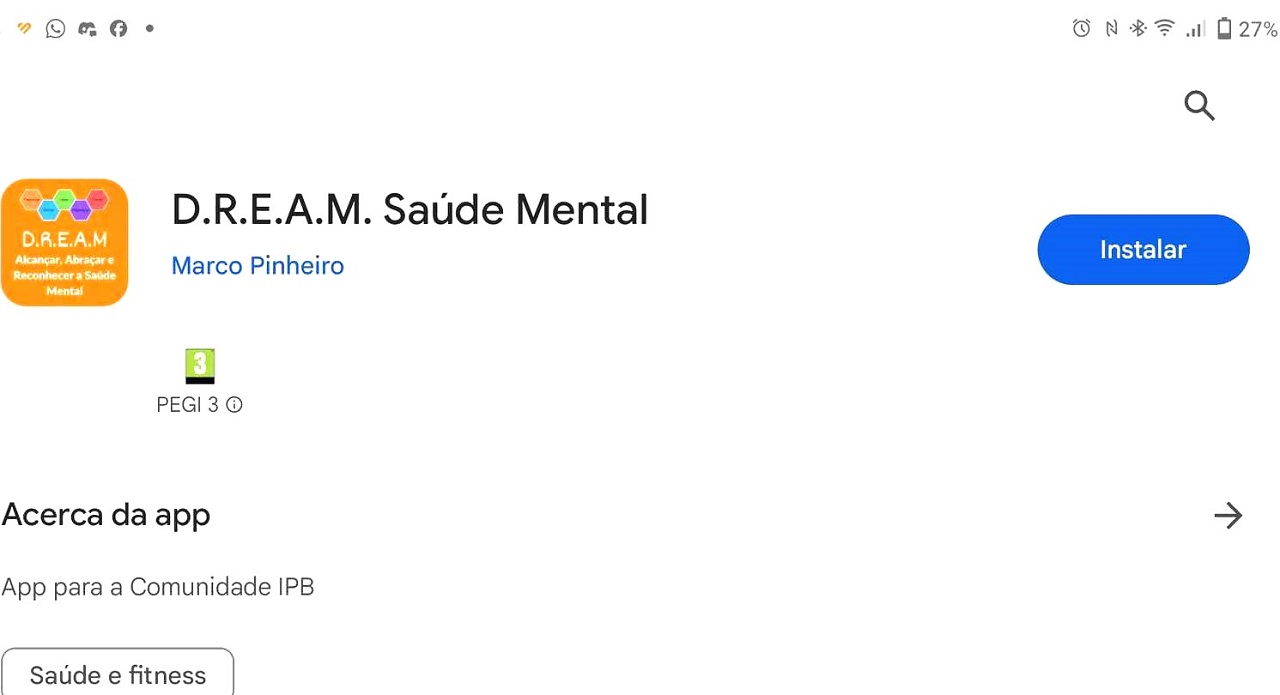
Task: Tap the App para a Comunidade IPB description
Action: click(x=158, y=587)
